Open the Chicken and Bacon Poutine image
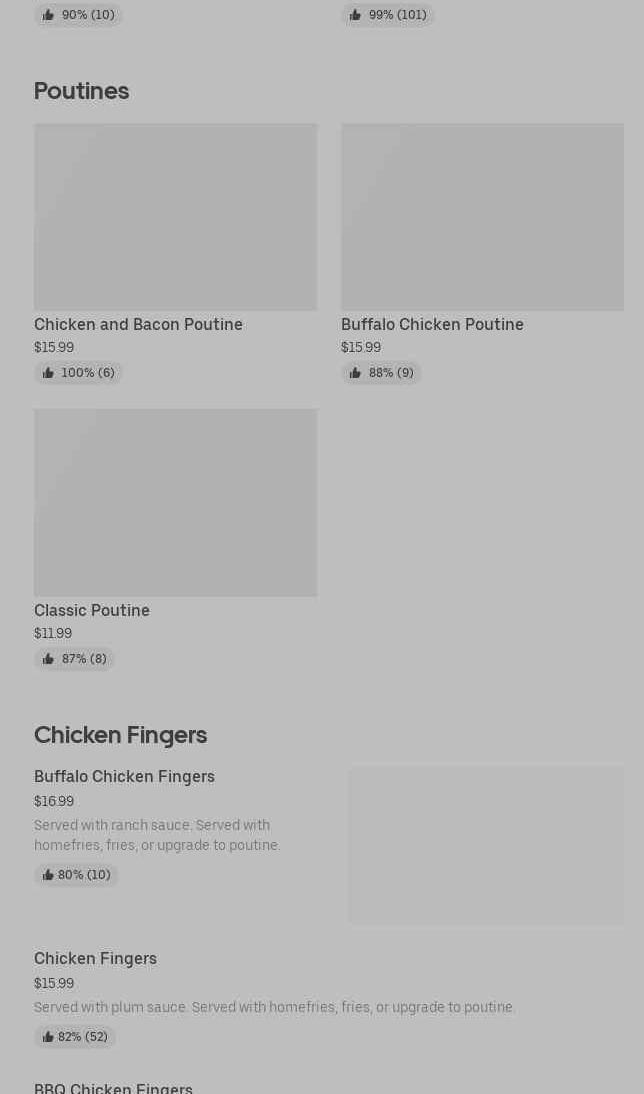The height and width of the screenshot is (1094, 644). [x=175, y=217]
